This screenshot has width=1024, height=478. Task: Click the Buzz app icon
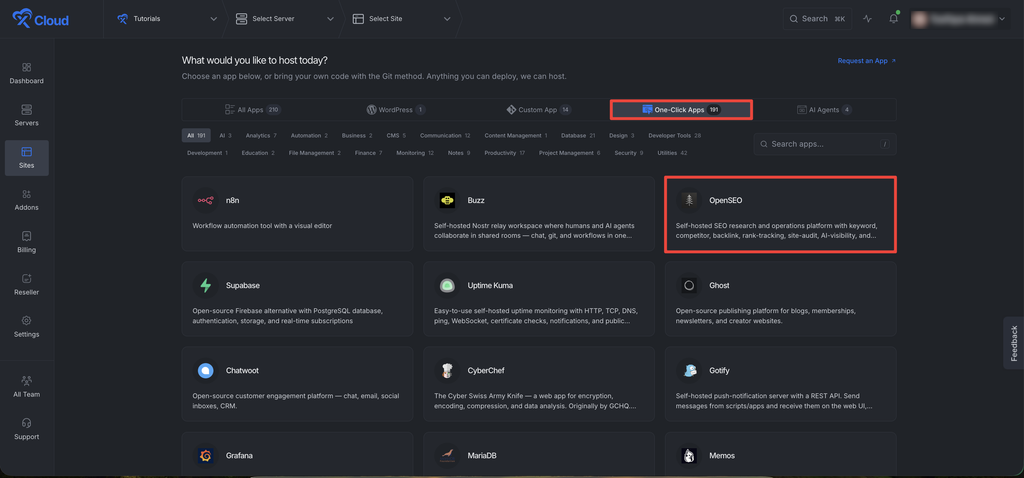447,200
